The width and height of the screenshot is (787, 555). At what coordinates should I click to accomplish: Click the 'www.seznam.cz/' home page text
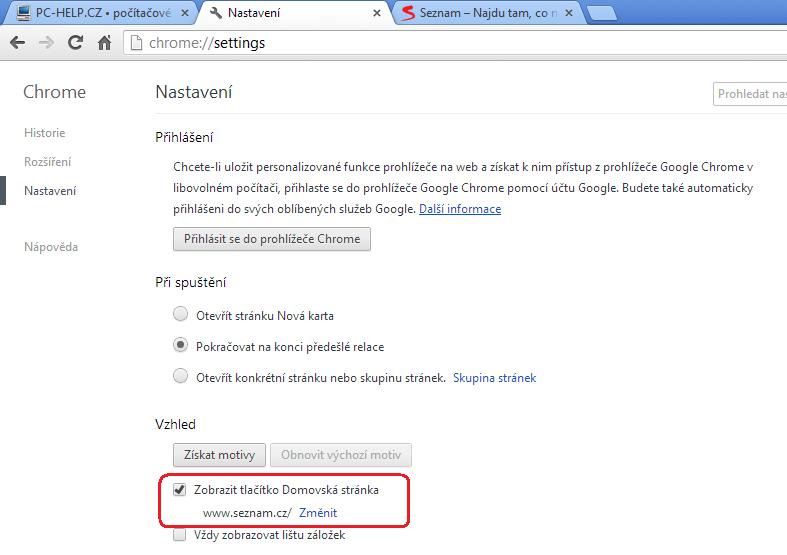247,513
